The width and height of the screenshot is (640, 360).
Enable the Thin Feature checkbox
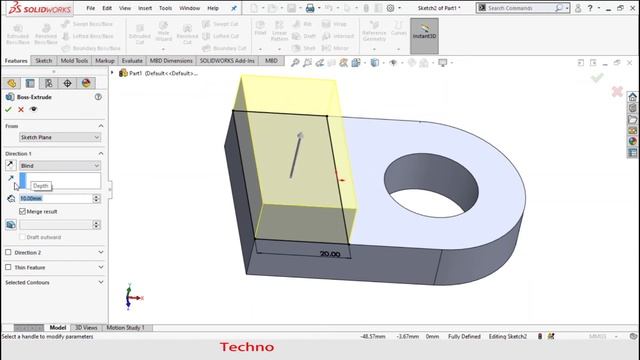[x=8, y=267]
